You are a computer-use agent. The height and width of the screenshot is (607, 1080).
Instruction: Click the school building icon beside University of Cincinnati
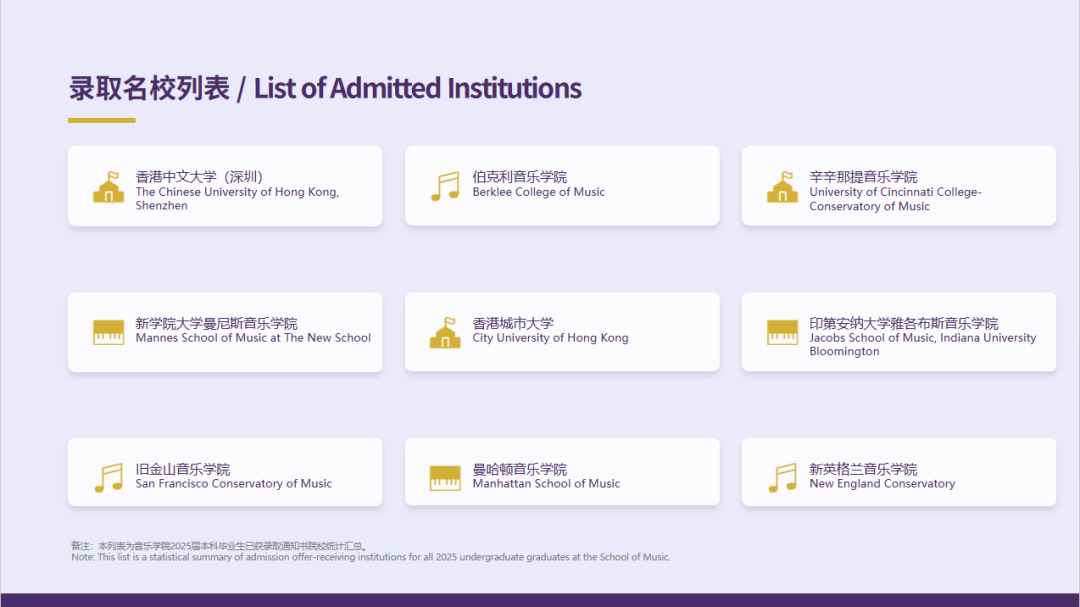(x=782, y=187)
